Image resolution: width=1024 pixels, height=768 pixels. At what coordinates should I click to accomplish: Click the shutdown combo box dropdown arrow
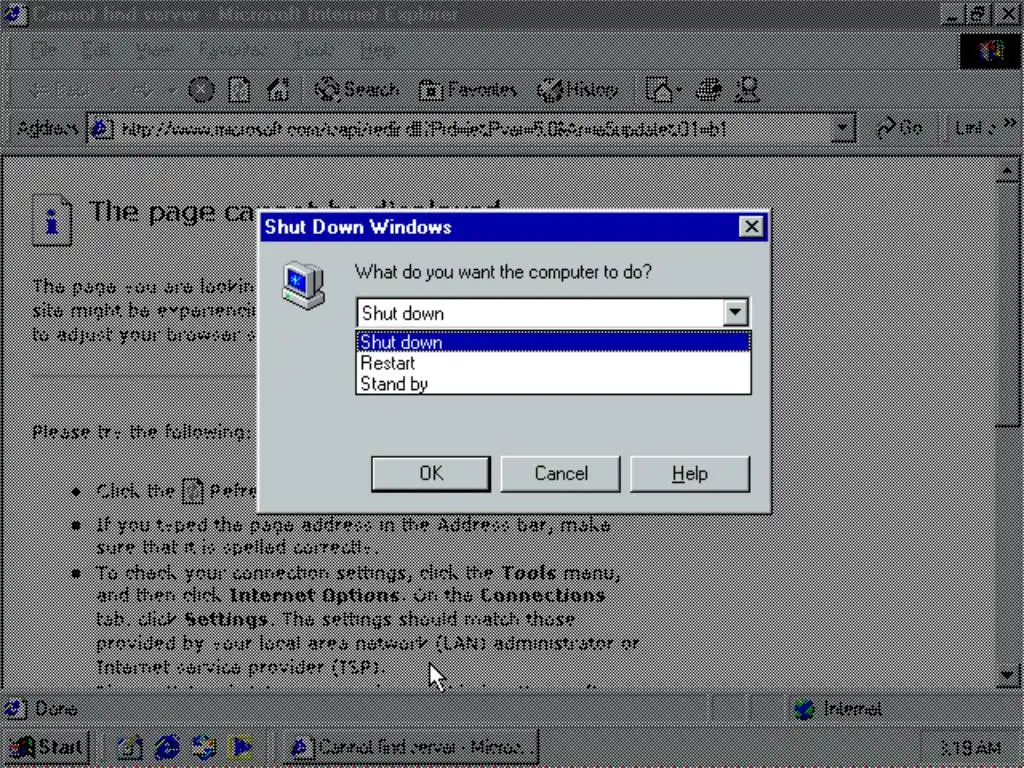735,313
